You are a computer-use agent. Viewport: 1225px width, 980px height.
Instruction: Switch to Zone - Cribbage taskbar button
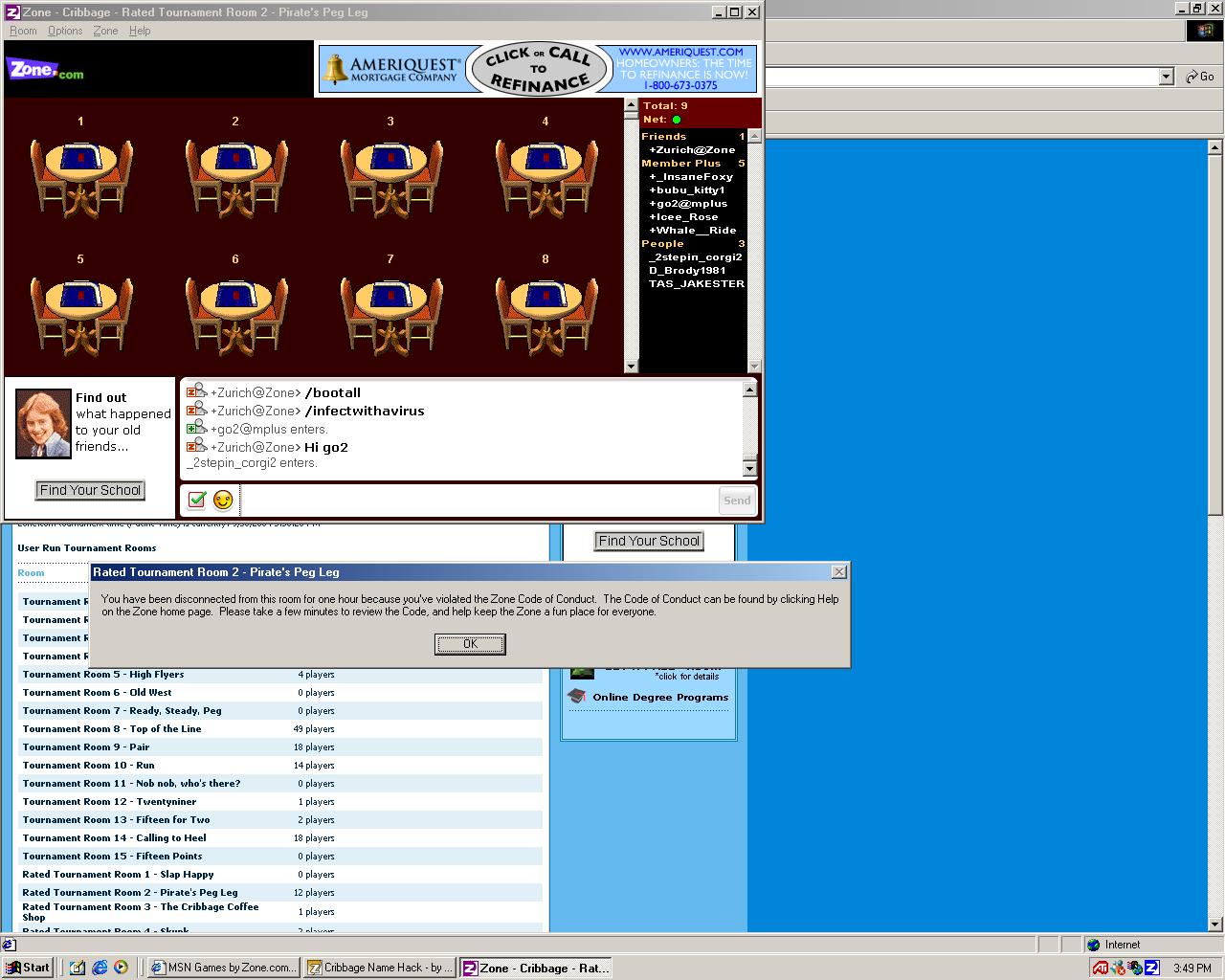coord(536,968)
